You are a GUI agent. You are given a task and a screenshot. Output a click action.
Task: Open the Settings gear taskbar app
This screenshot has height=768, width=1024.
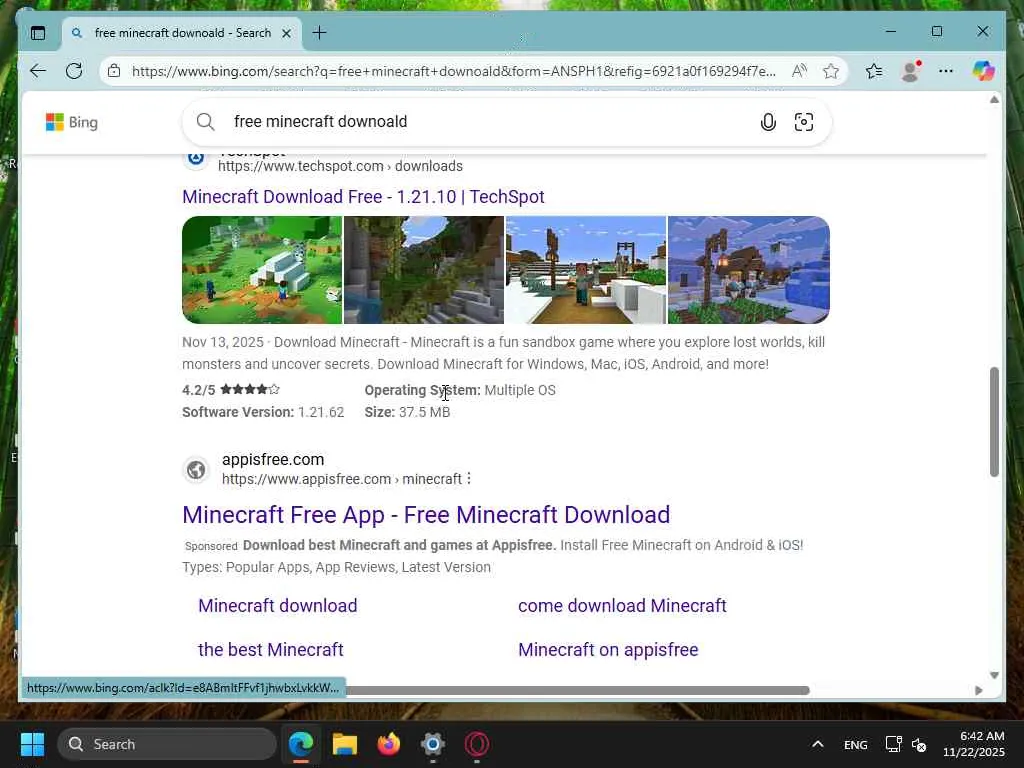click(x=432, y=744)
